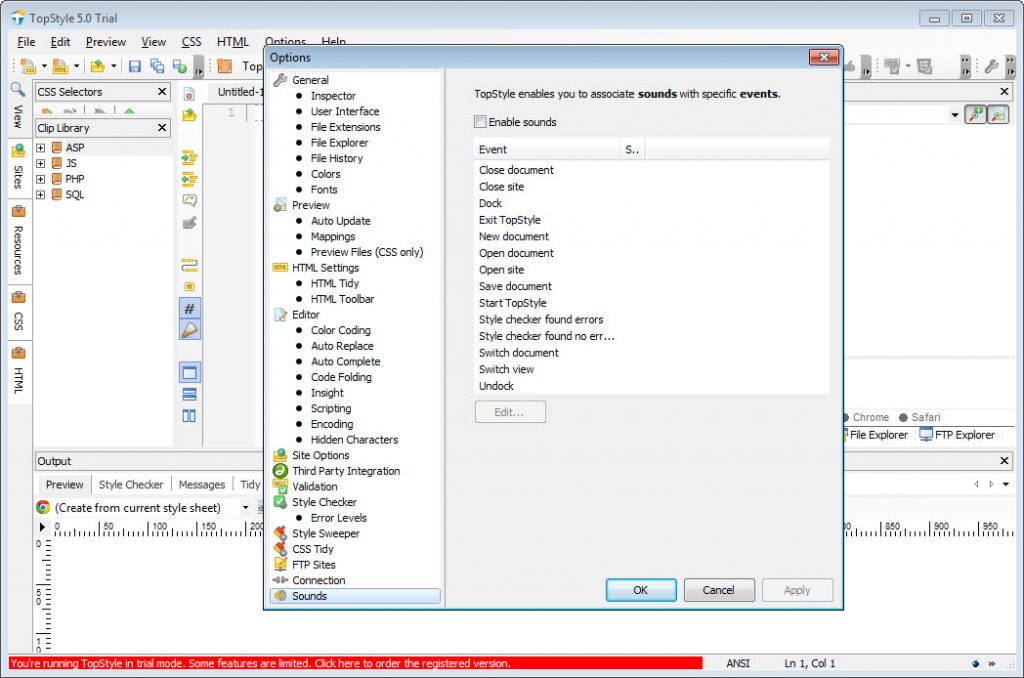Image resolution: width=1024 pixels, height=678 pixels.
Task: Select HTML Tidy under HTML Settings
Action: pos(334,283)
